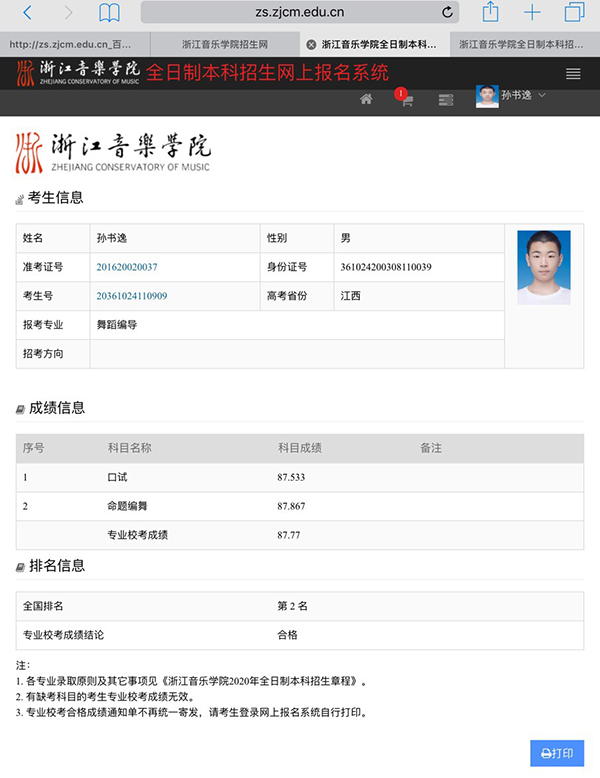Screen dimensions: 600x778
Task: Switch to the 浙江音乐学院招生网 tab
Action: pos(224,45)
